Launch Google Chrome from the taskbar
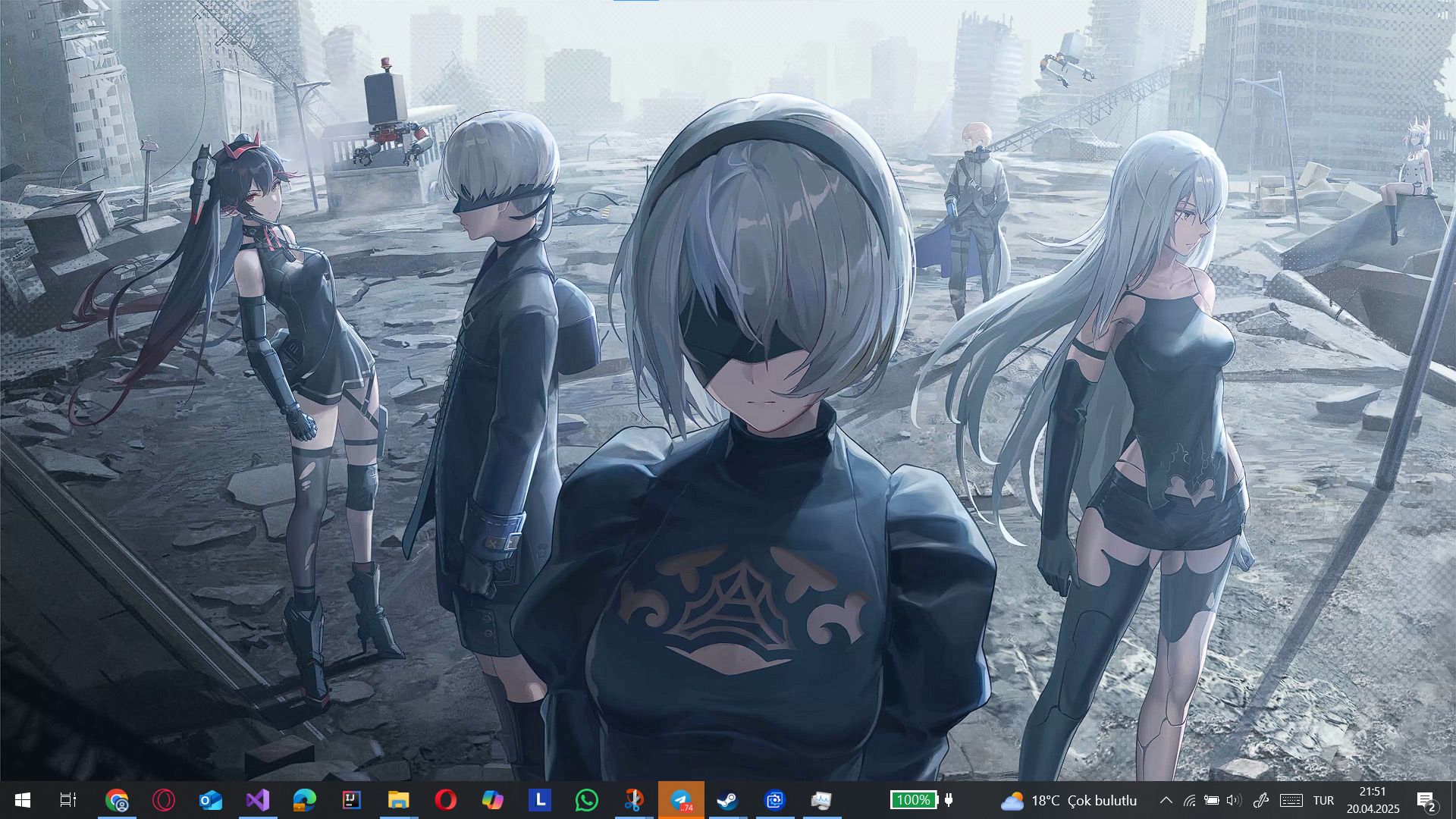 pyautogui.click(x=117, y=800)
